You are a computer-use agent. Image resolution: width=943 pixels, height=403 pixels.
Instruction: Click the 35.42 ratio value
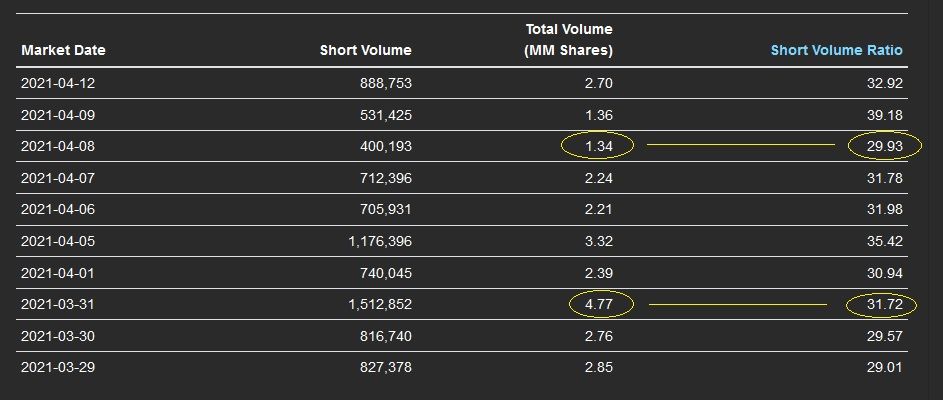[x=885, y=241]
